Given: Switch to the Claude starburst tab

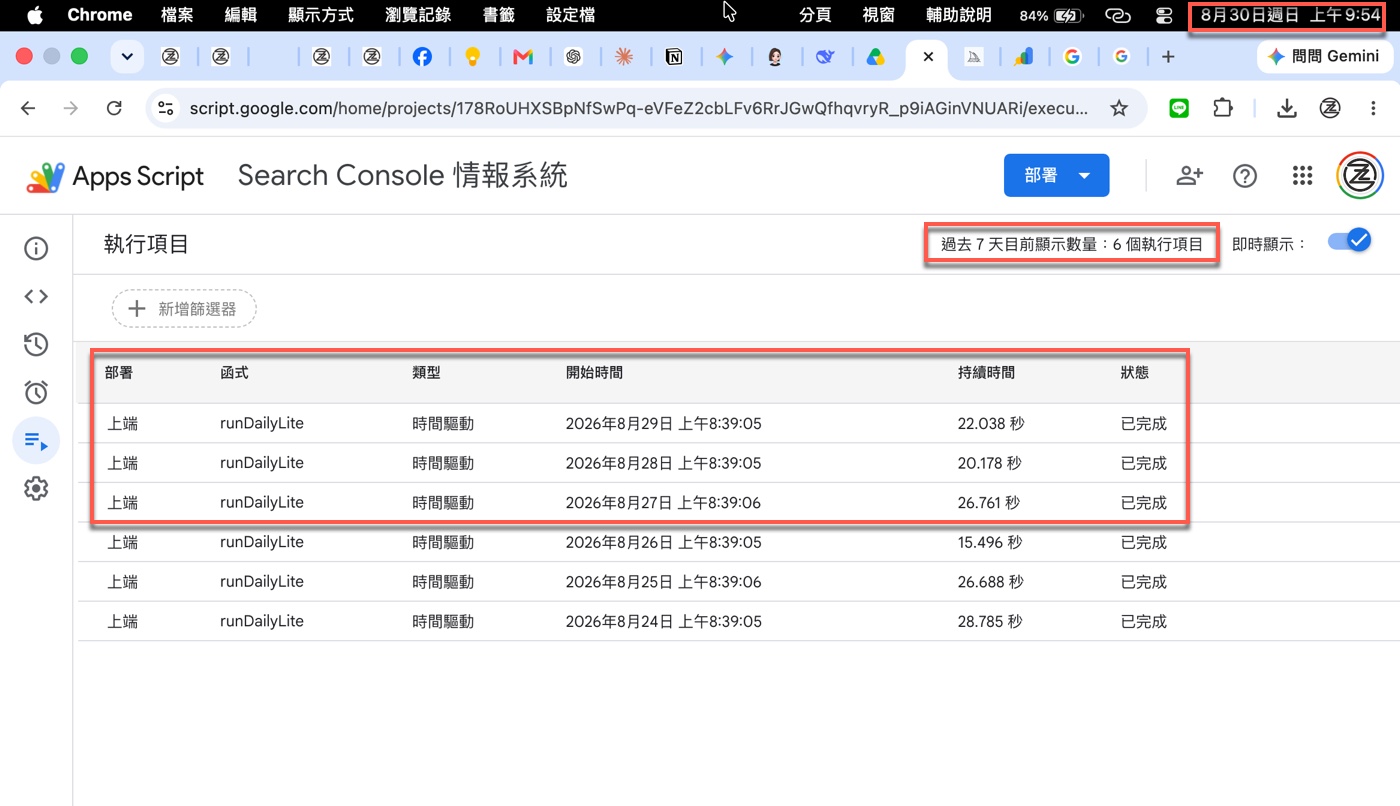Looking at the screenshot, I should 624,57.
